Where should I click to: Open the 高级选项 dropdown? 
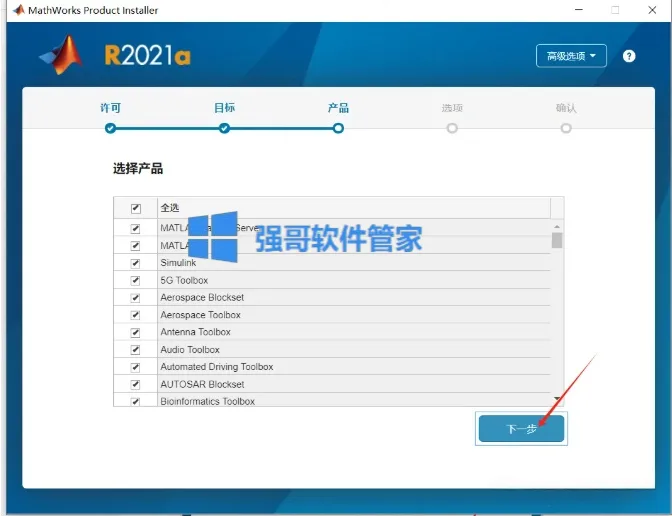tap(571, 56)
